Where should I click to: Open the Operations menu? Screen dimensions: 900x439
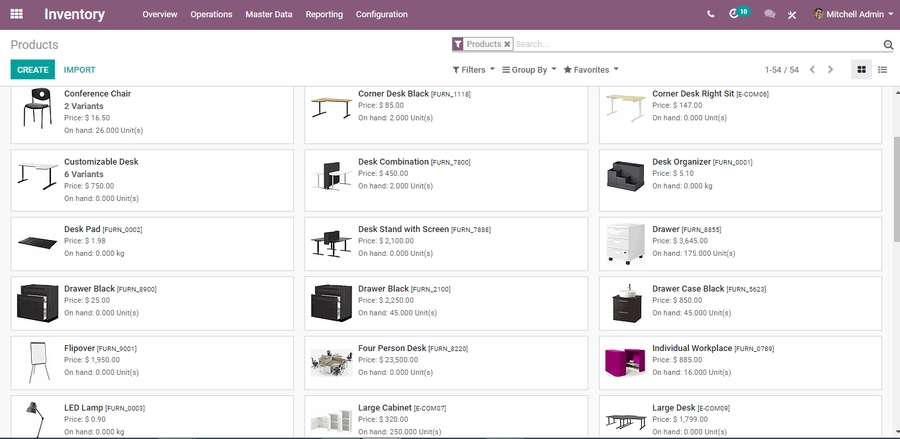[x=211, y=14]
